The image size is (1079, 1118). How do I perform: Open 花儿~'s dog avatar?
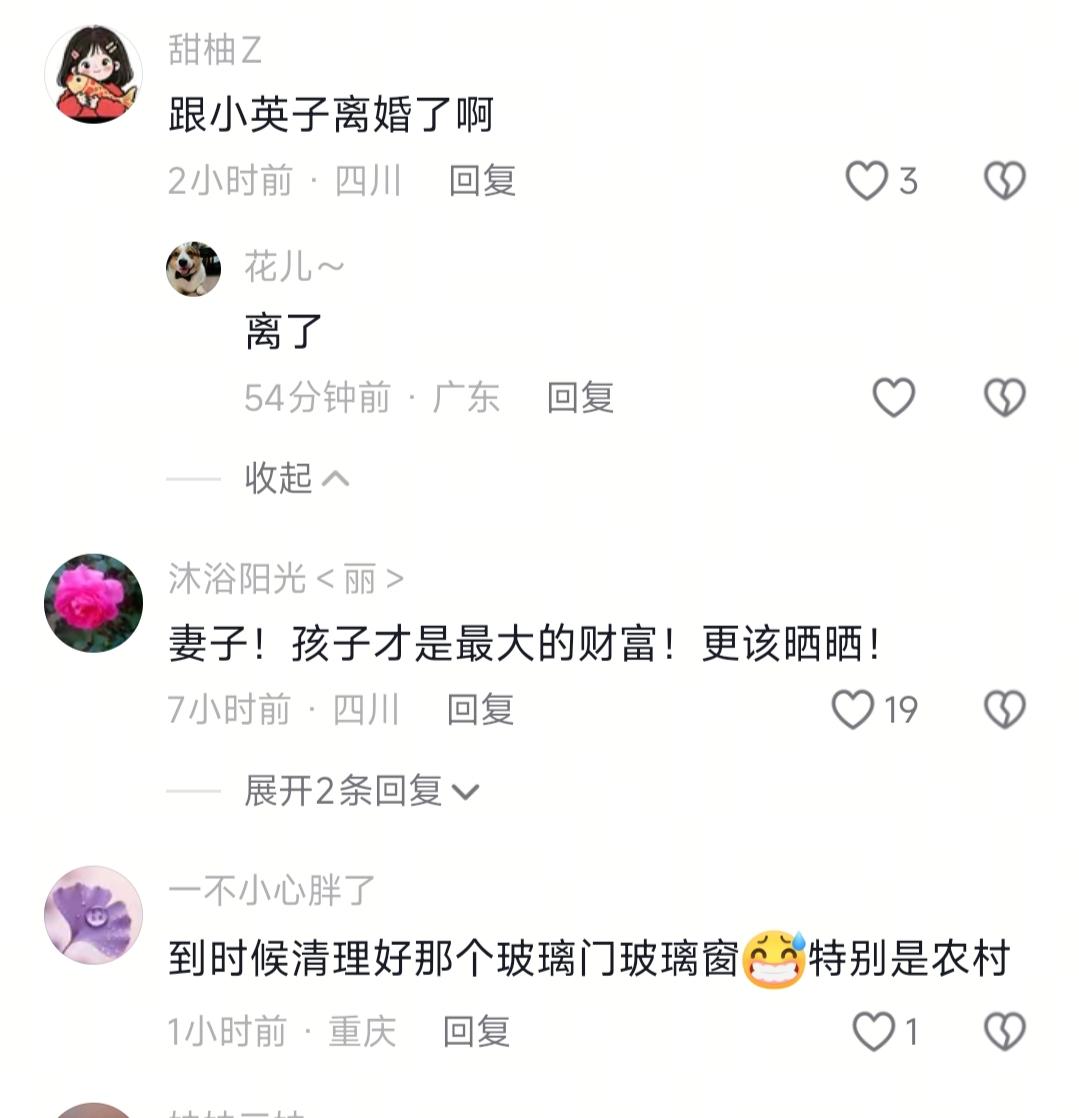(x=193, y=269)
